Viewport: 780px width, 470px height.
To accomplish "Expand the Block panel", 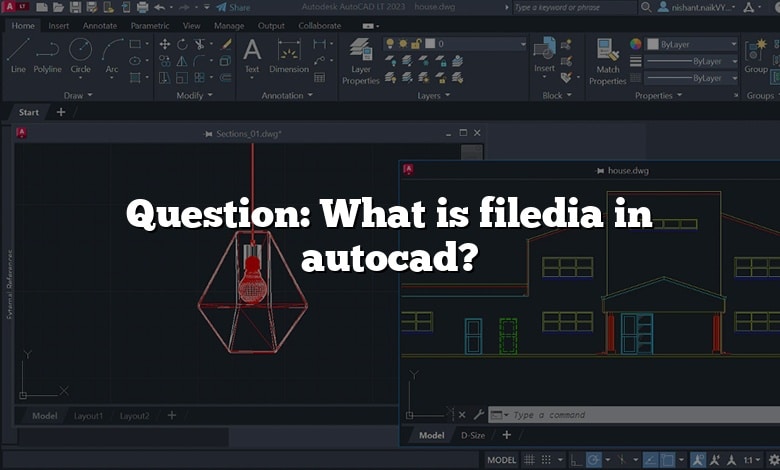I will click(557, 95).
